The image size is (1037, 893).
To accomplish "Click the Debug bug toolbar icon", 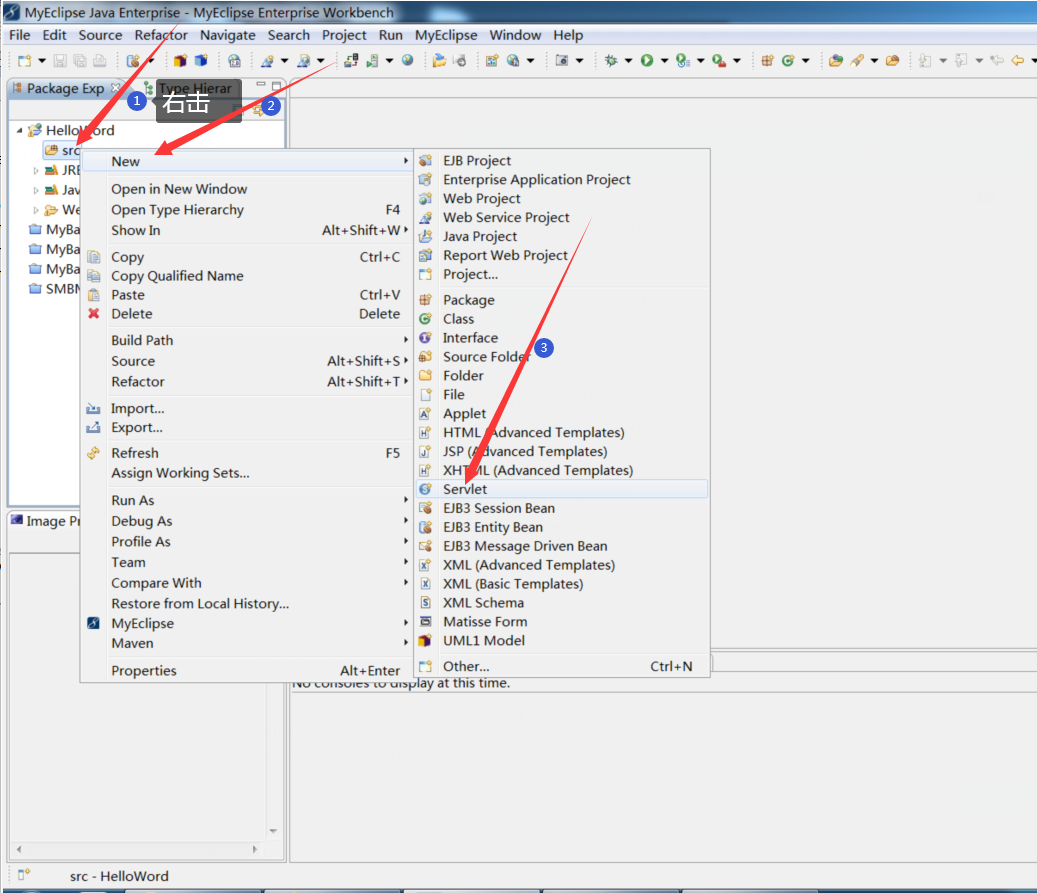I will (611, 61).
